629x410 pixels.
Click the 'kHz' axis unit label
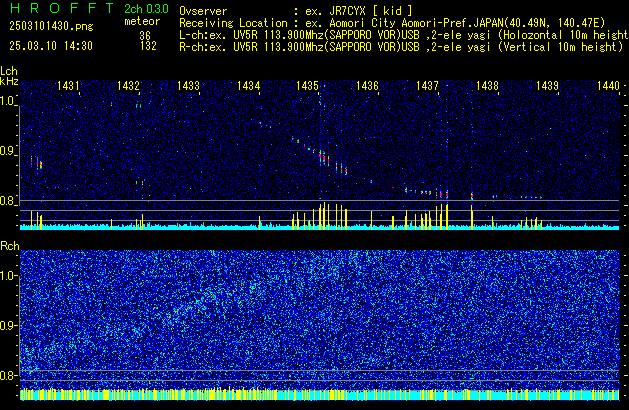tap(9, 81)
